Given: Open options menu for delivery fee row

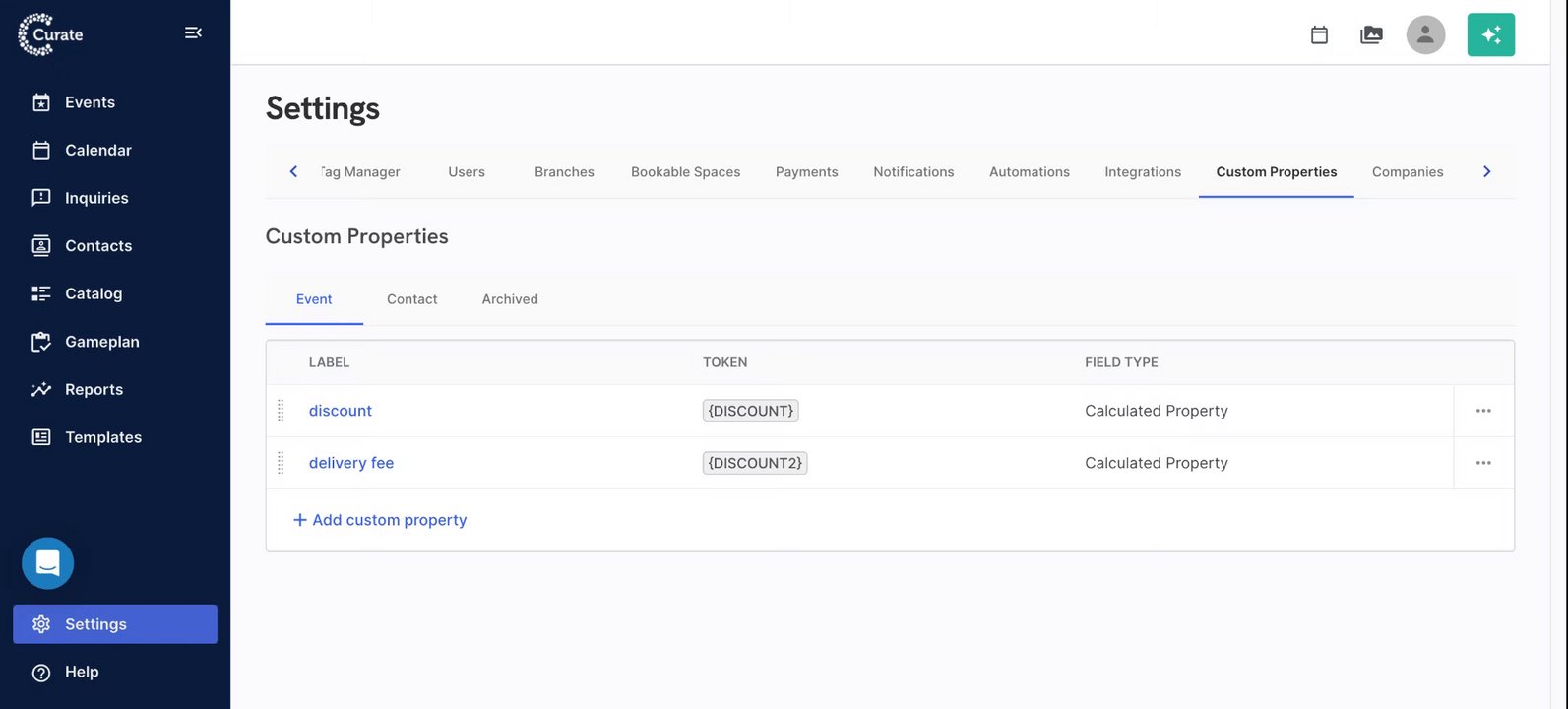Looking at the screenshot, I should coord(1483,463).
